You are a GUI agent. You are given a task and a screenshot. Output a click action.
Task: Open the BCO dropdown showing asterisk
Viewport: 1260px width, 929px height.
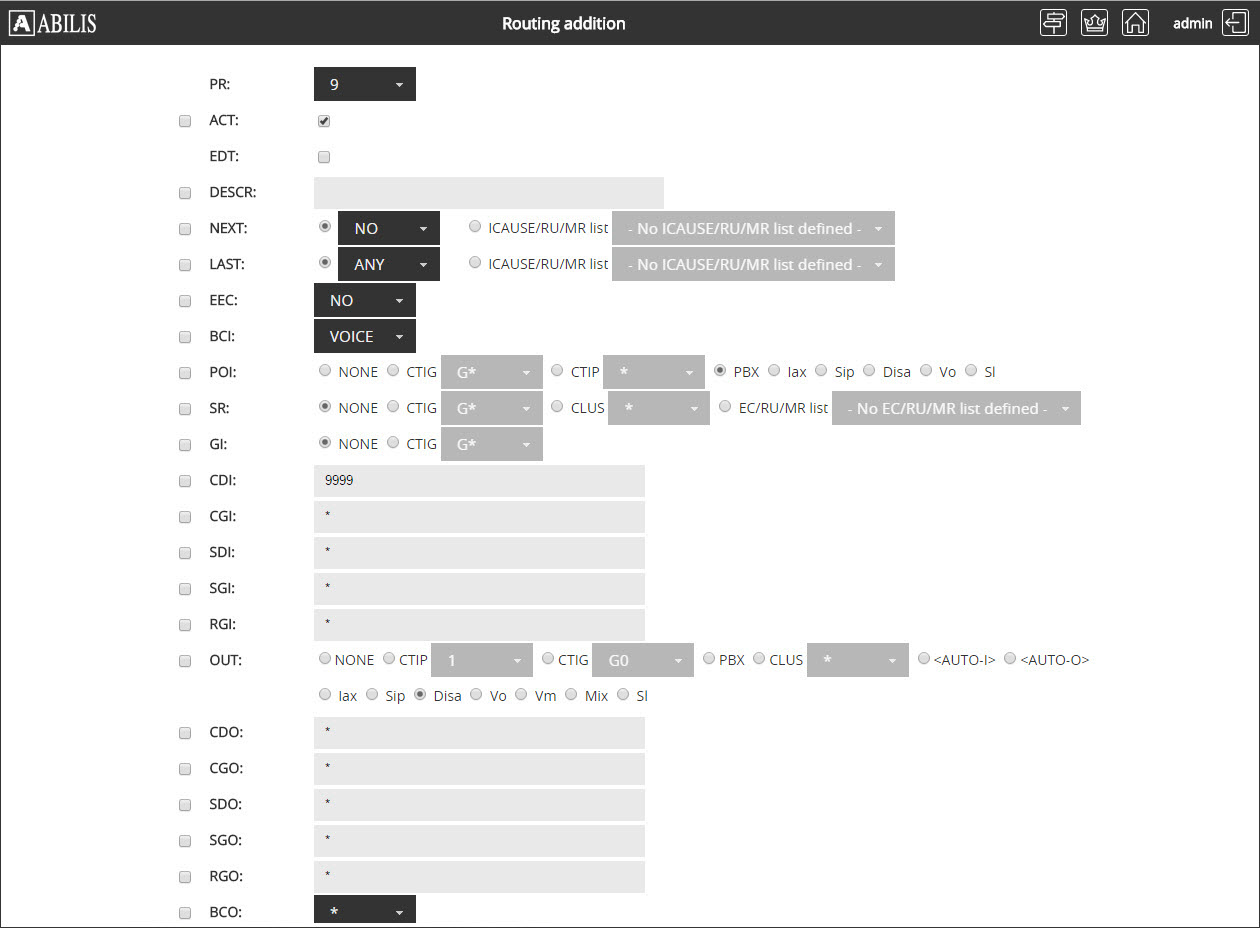click(x=364, y=912)
